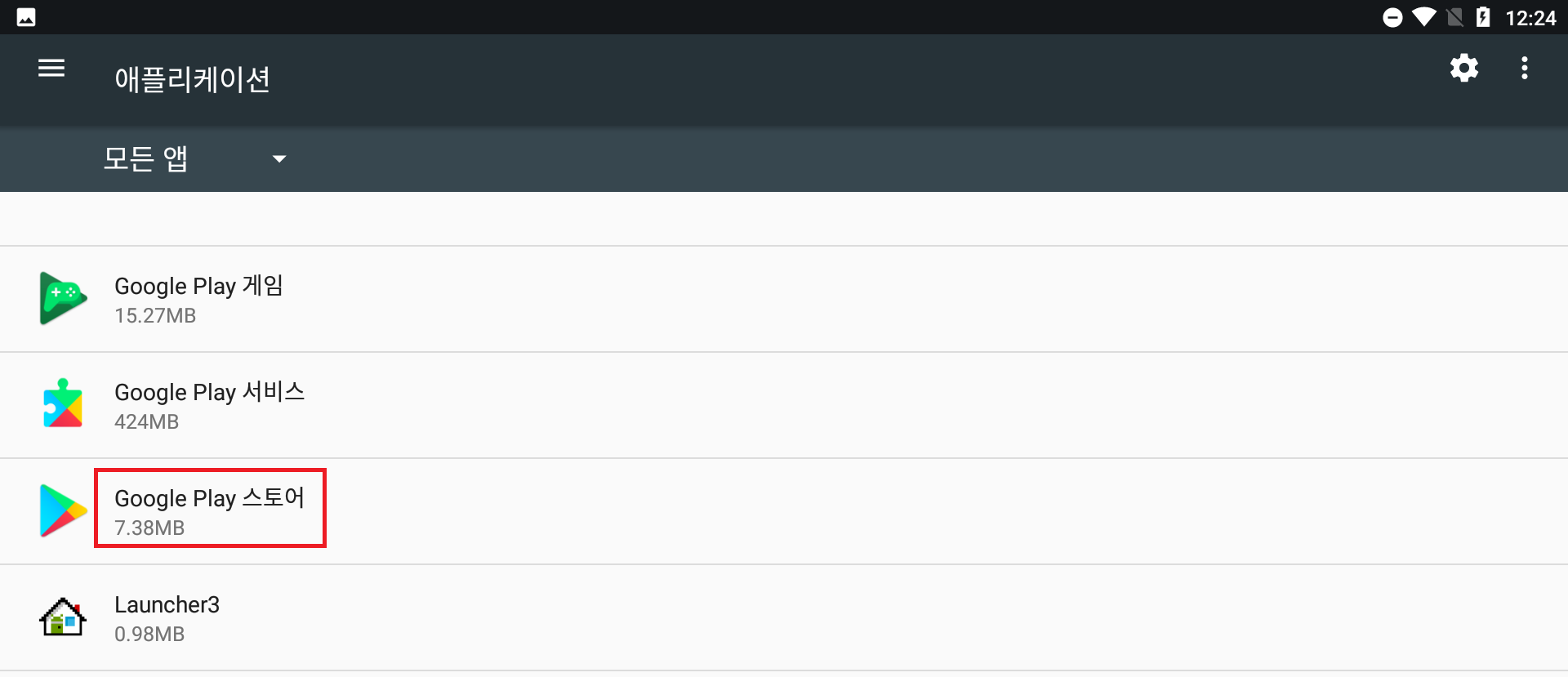Open the Google Play 게임 app entry
Screen dimensions: 1568x677
click(198, 299)
